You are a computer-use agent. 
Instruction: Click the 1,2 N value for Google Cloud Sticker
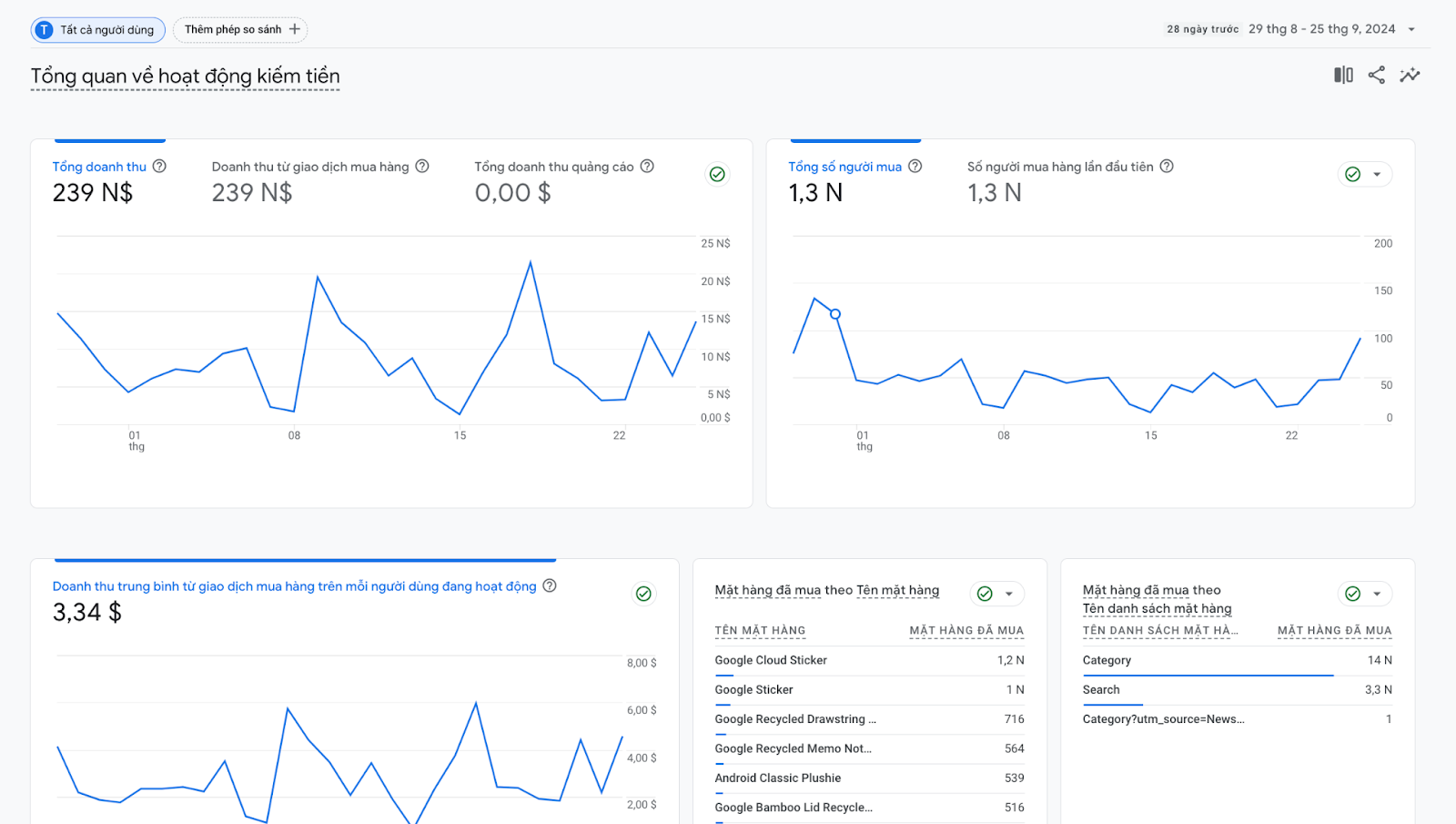pos(1010,660)
